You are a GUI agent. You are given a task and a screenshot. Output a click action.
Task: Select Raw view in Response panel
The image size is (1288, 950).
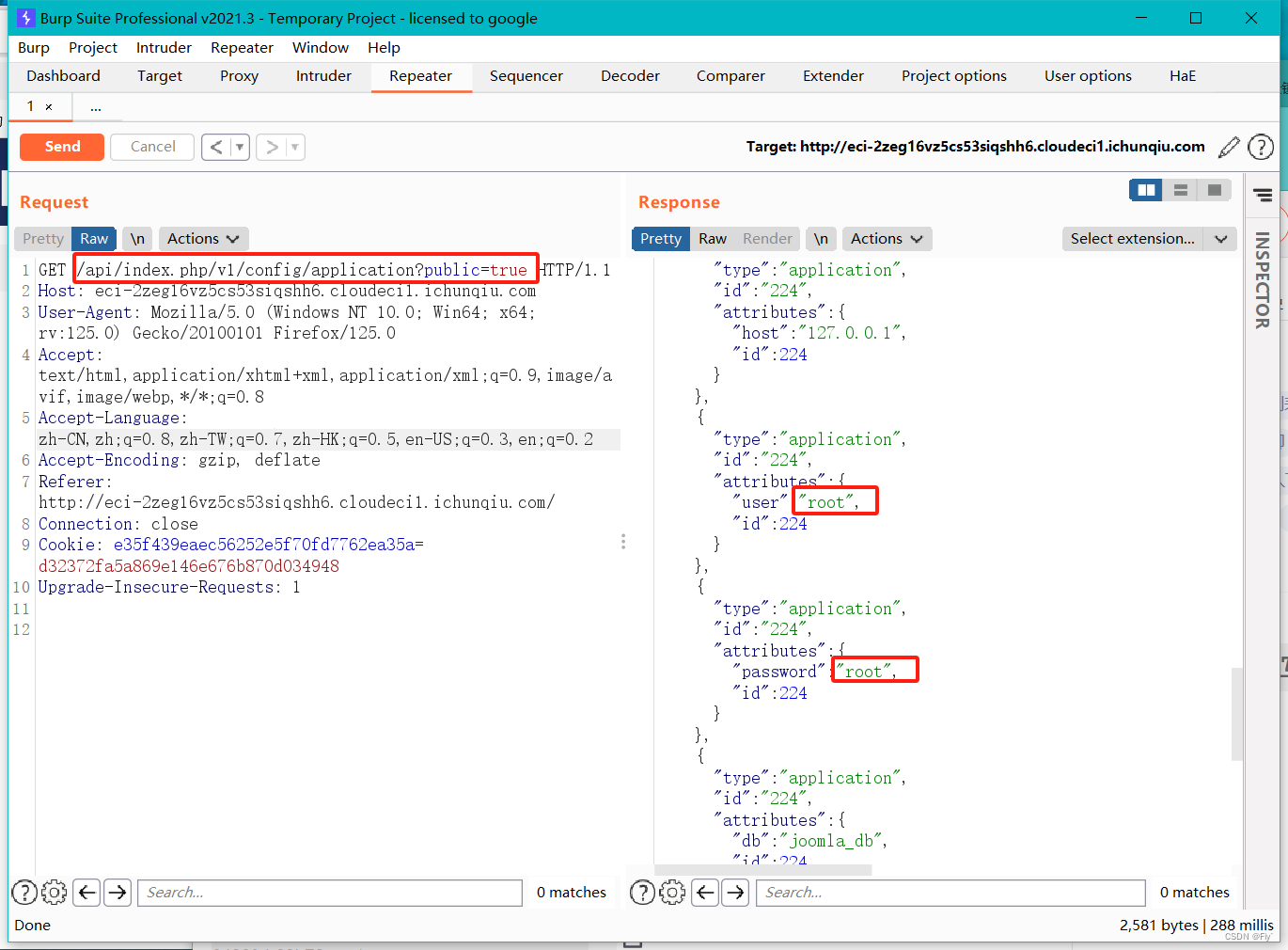[713, 239]
